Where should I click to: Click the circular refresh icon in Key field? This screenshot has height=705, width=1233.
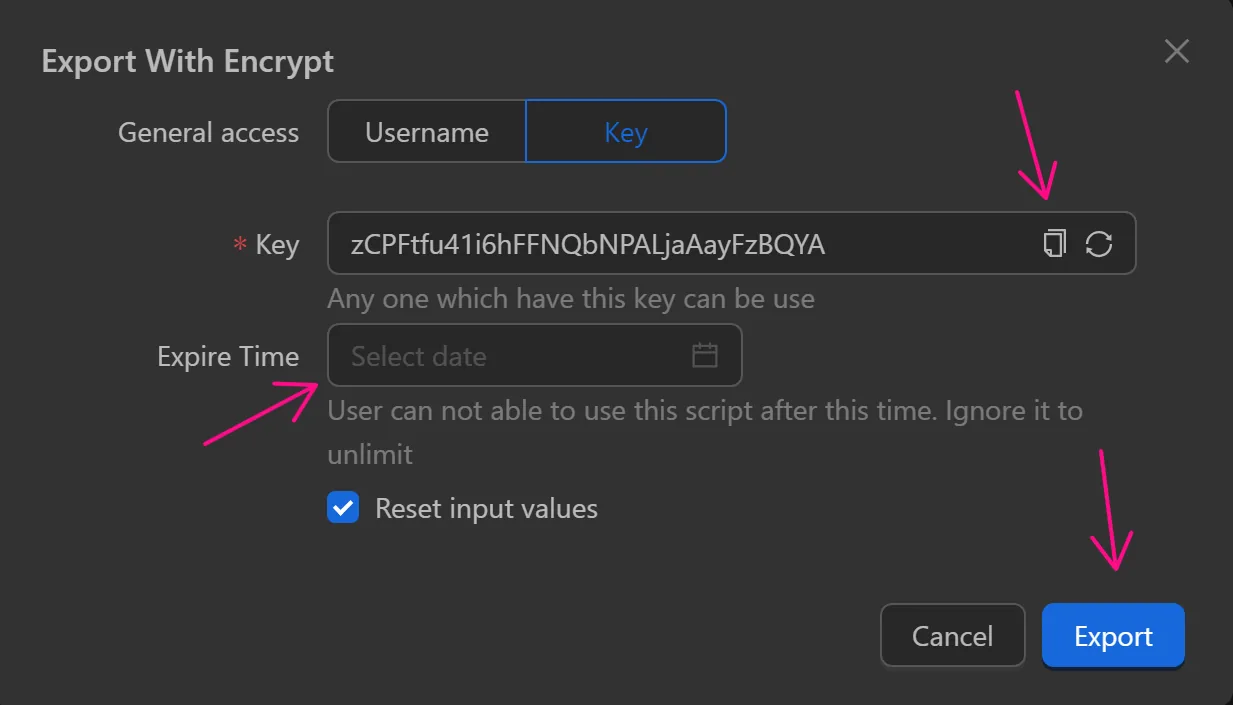(1100, 243)
